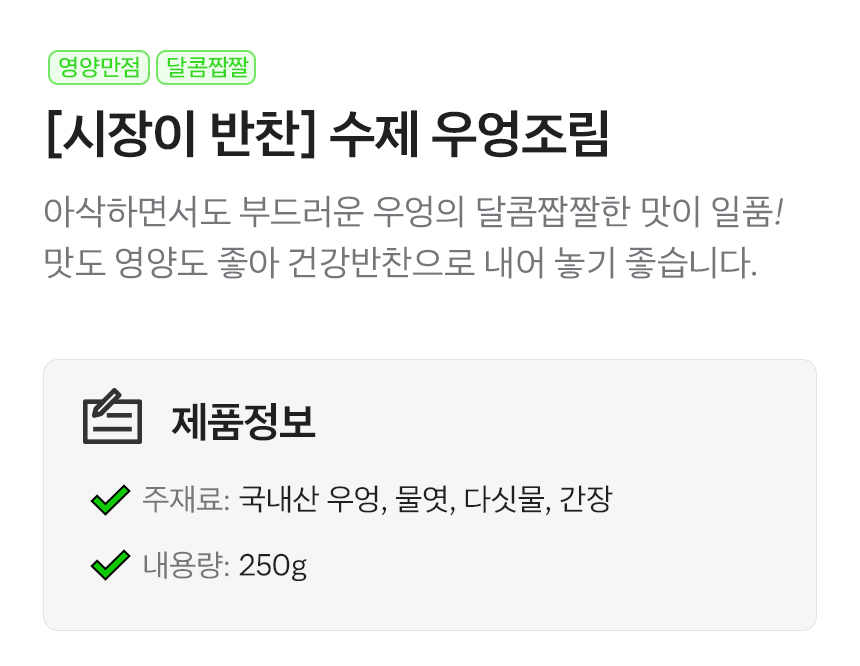This screenshot has width=860, height=666.
Task: Click the 영양만점 green tag
Action: tap(98, 68)
